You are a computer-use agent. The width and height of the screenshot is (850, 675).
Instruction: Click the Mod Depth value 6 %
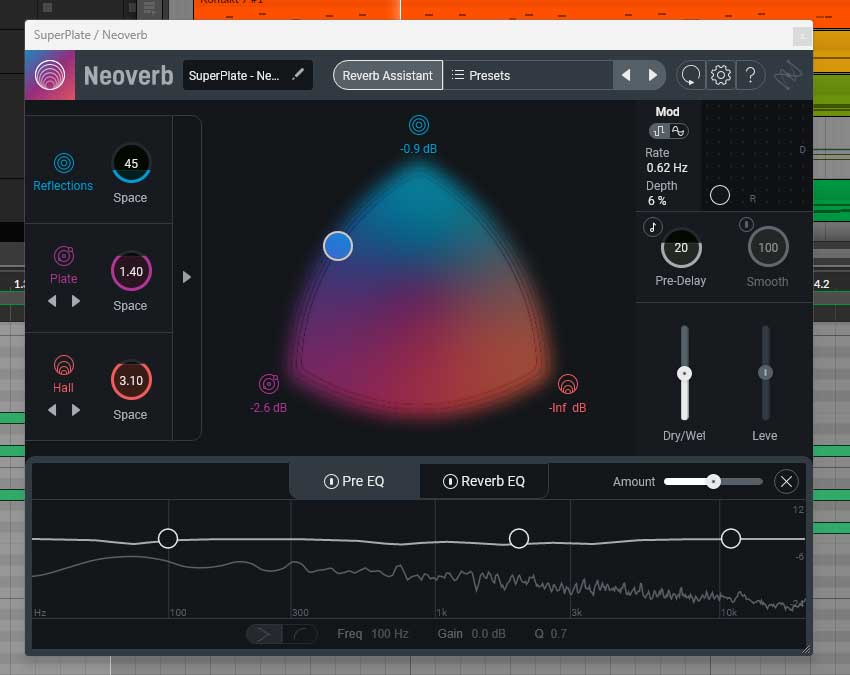[657, 201]
